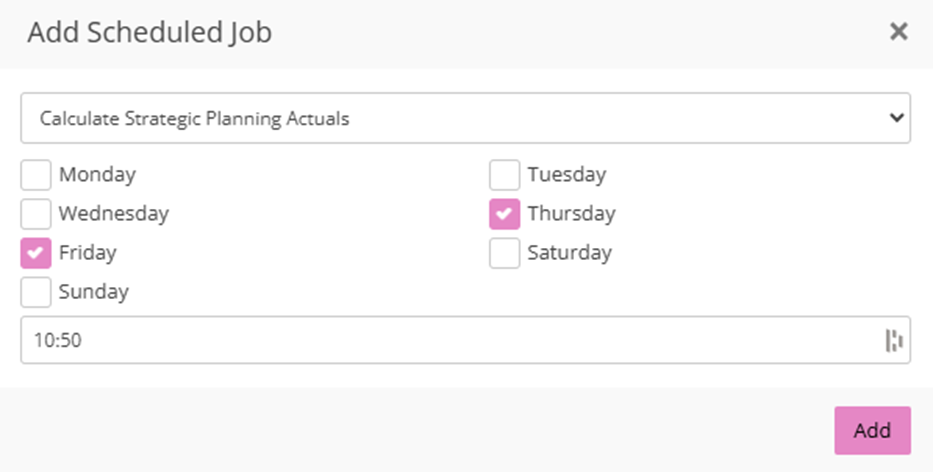Disable the Friday checkbox

36,253
